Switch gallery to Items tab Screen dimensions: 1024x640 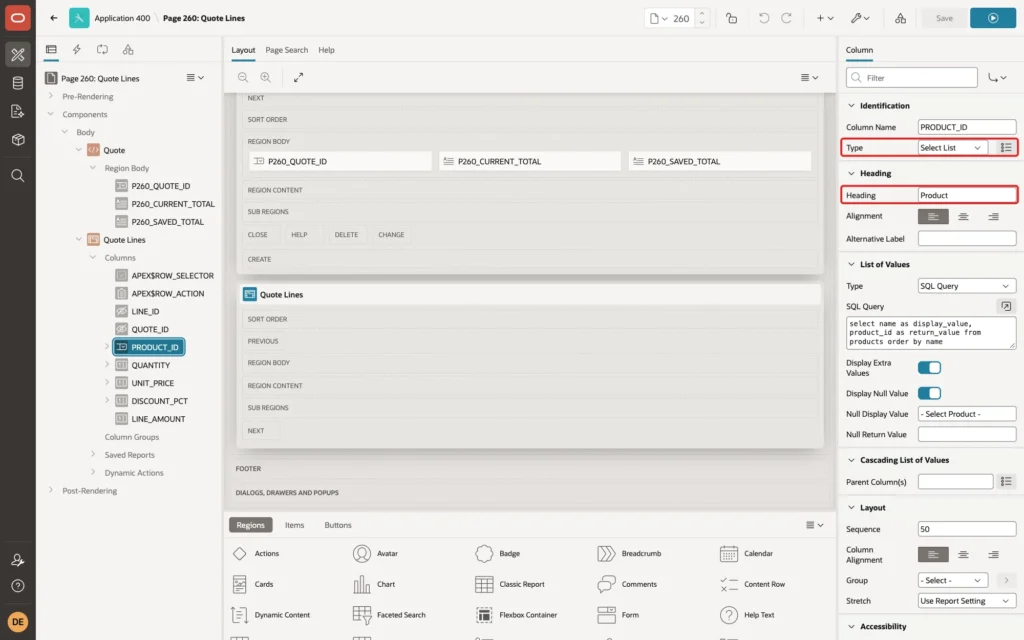(294, 525)
